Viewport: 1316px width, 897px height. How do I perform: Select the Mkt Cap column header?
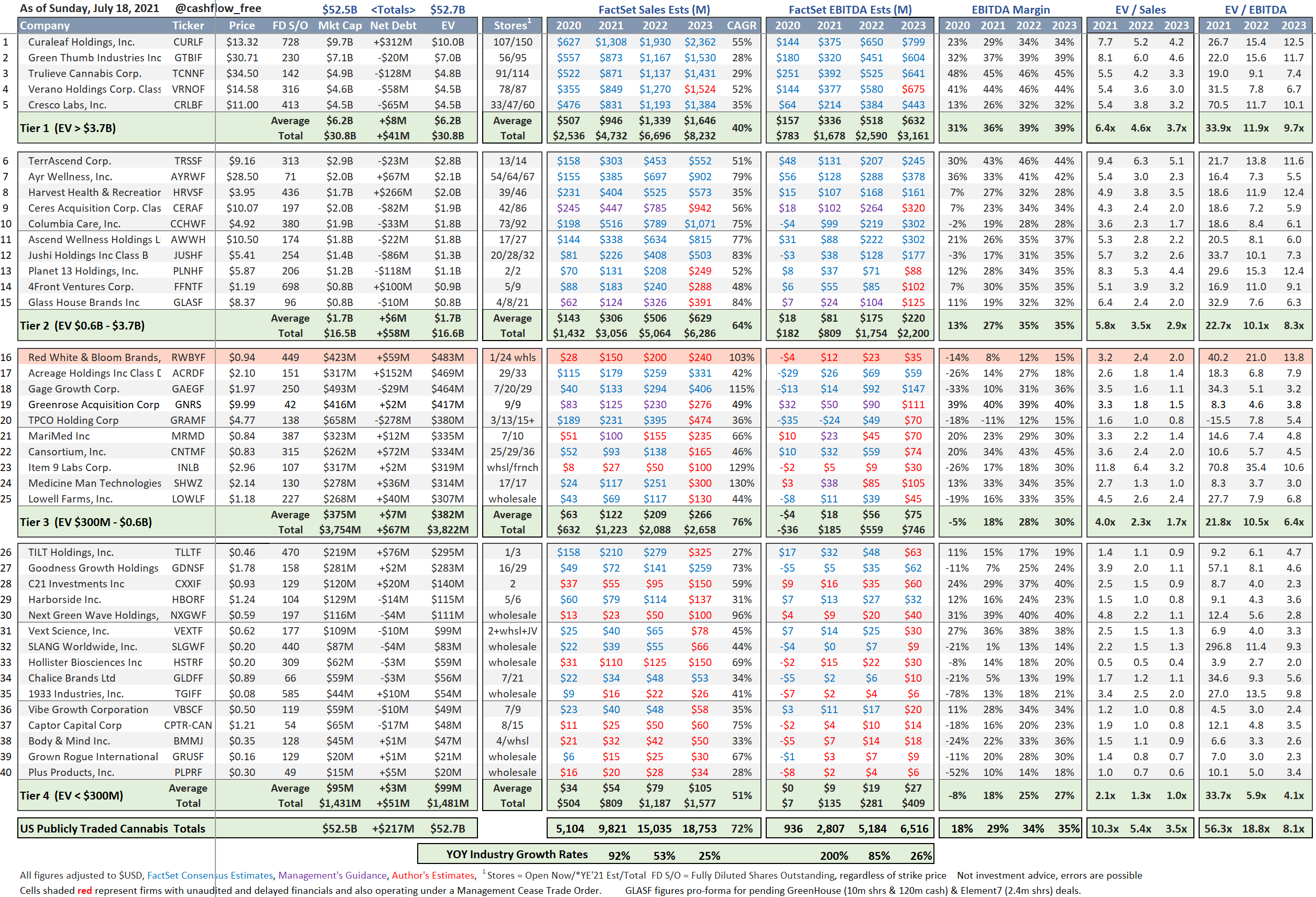coord(340,26)
